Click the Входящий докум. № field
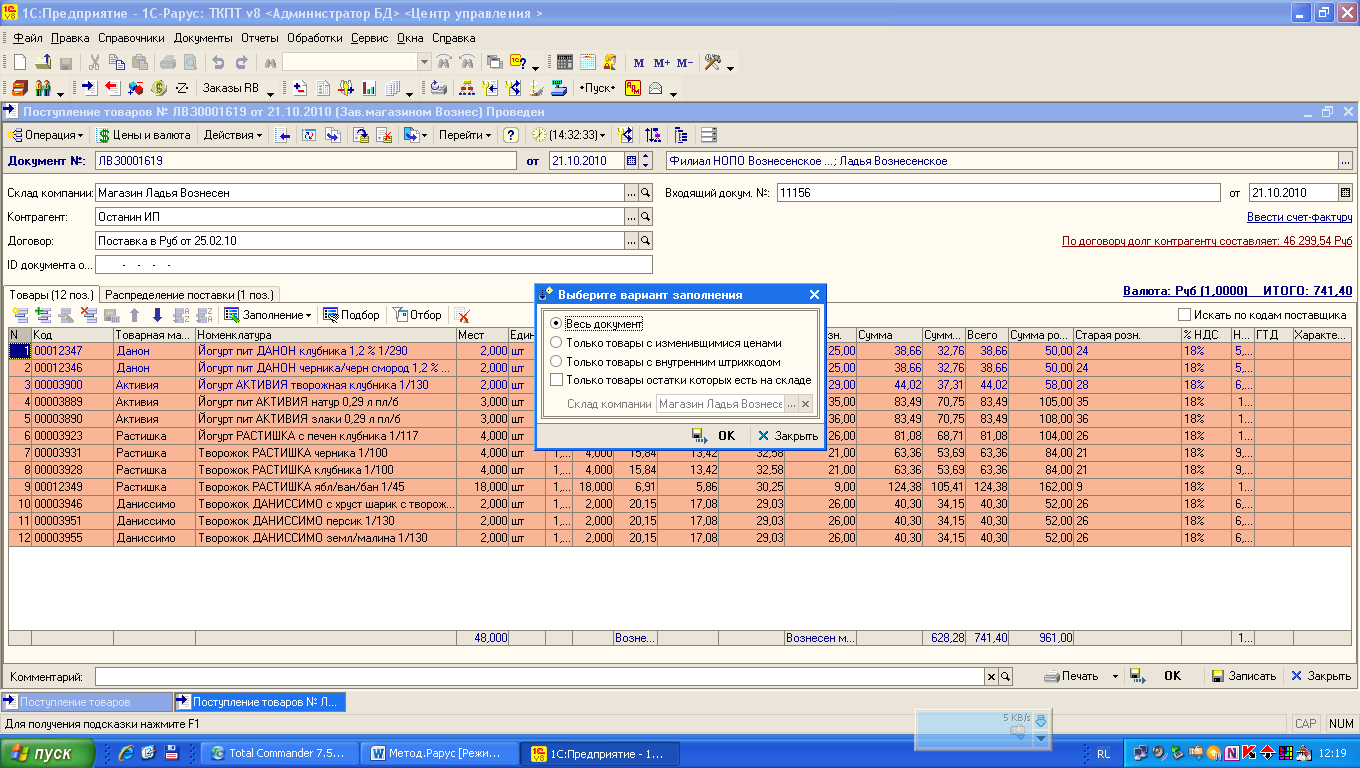The image size is (1360, 768). tap(999, 192)
